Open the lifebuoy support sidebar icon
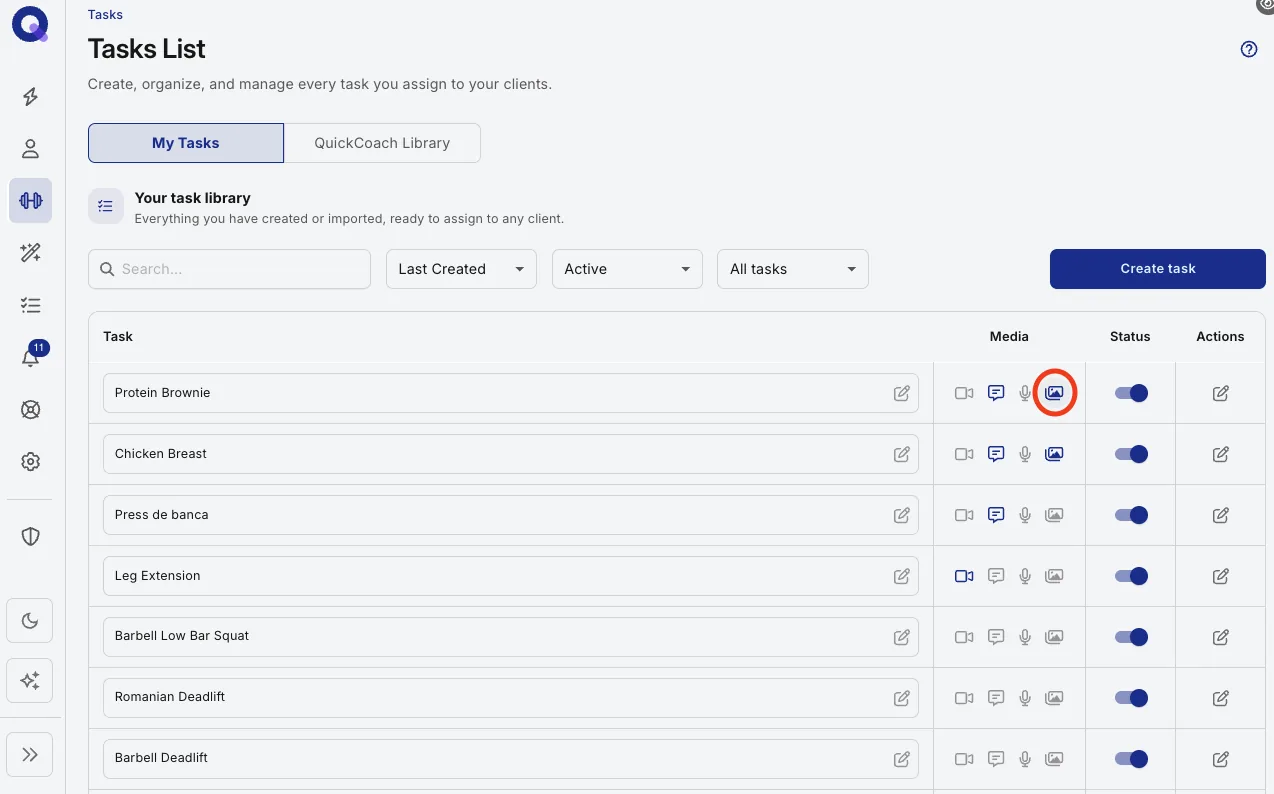 30,410
